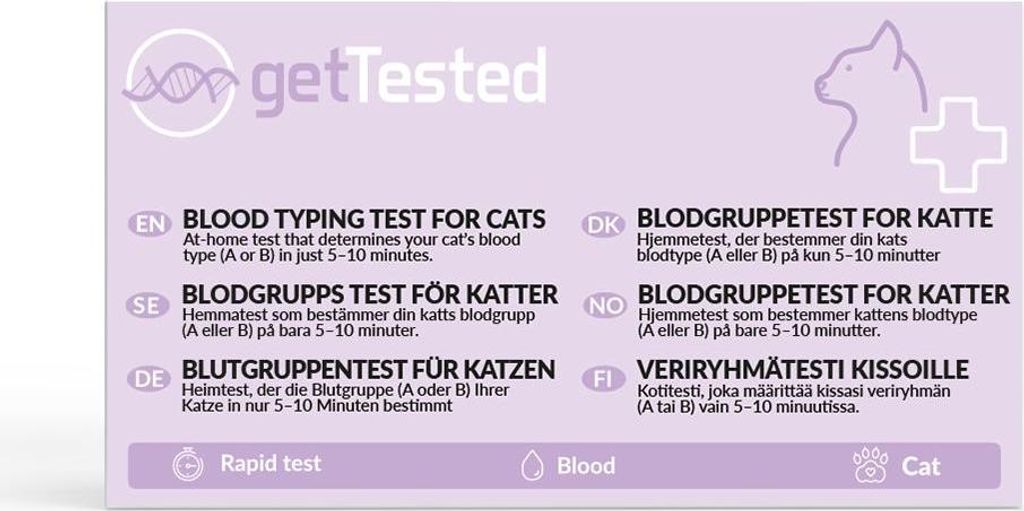Click the 'Rapid test' label
This screenshot has height=511, width=1024.
point(271,463)
